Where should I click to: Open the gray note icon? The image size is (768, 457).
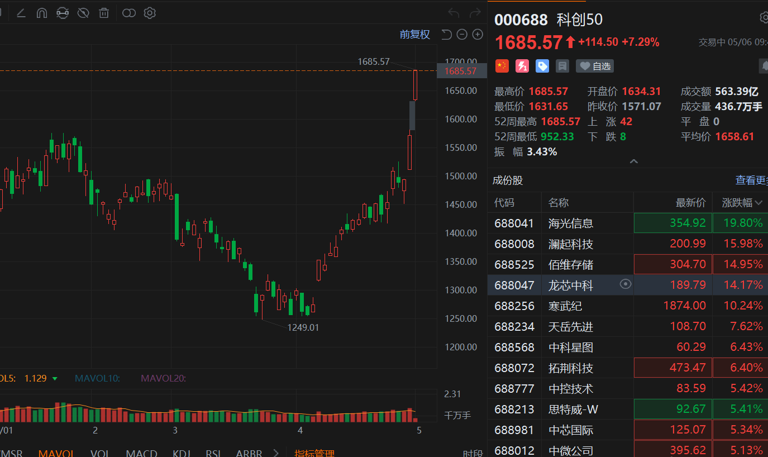562,66
